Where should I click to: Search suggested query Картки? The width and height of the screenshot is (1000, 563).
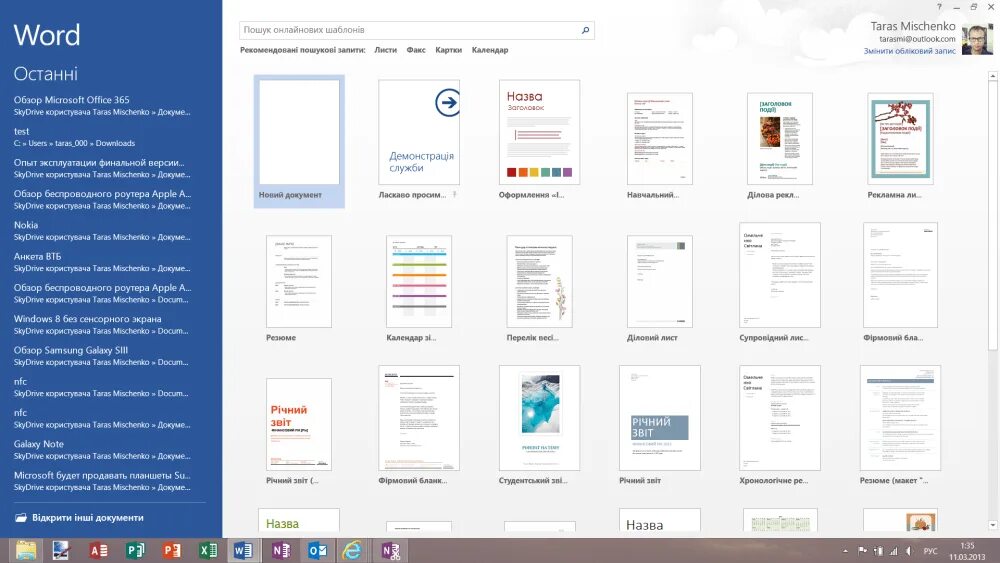coord(448,50)
